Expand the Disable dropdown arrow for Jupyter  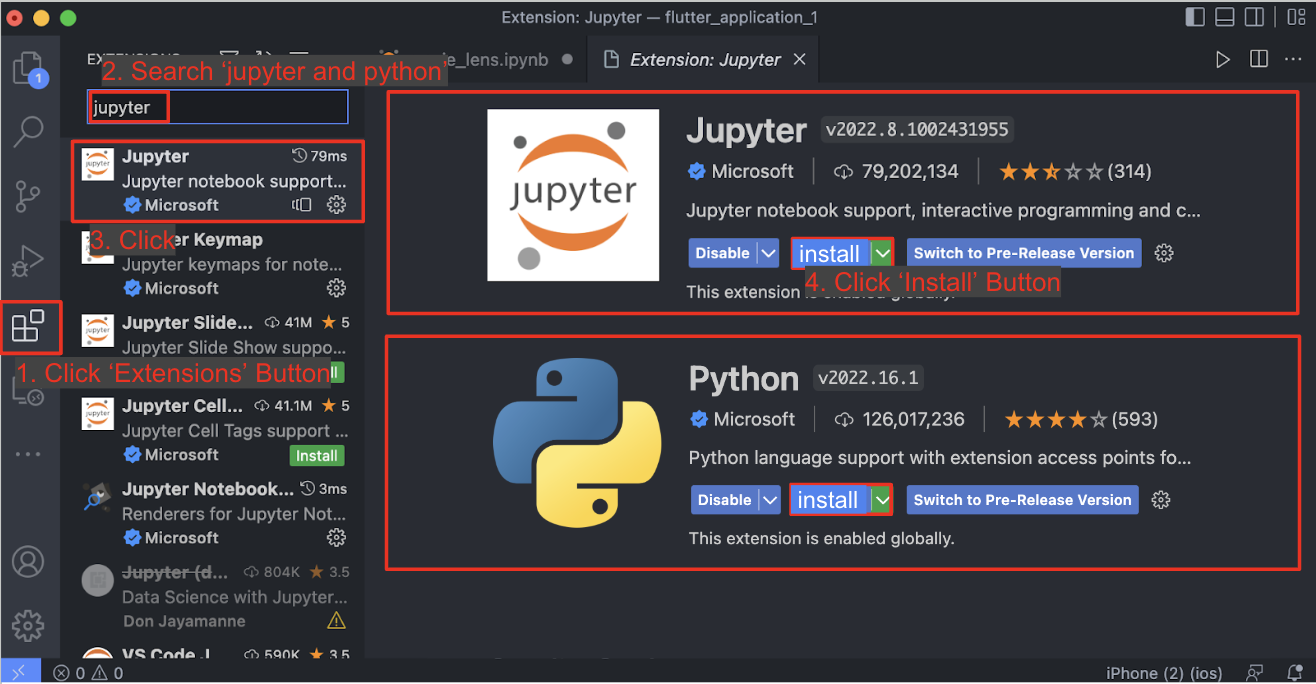pos(768,253)
